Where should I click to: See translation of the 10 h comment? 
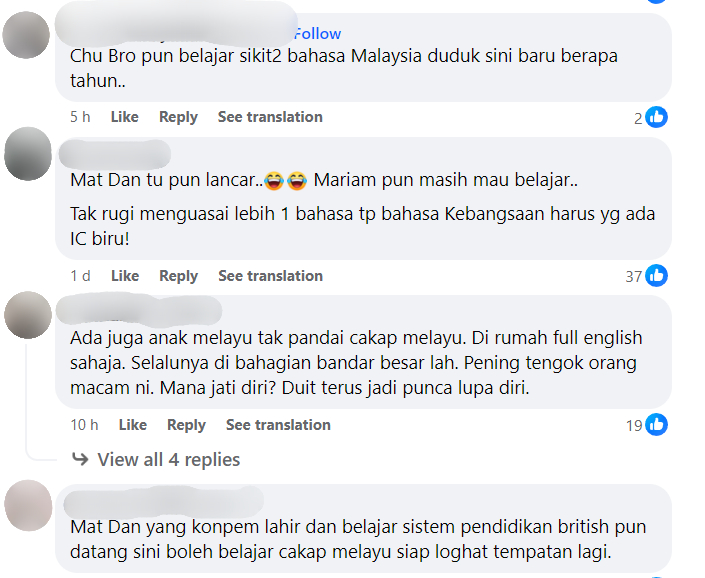pos(278,425)
